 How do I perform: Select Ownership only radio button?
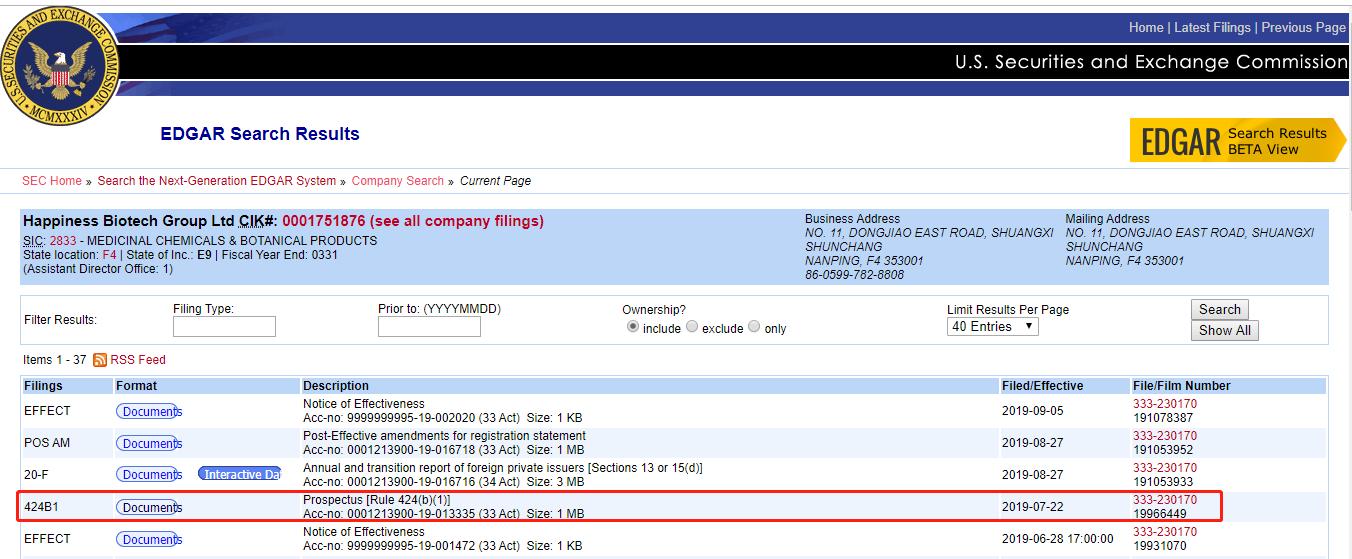(754, 327)
